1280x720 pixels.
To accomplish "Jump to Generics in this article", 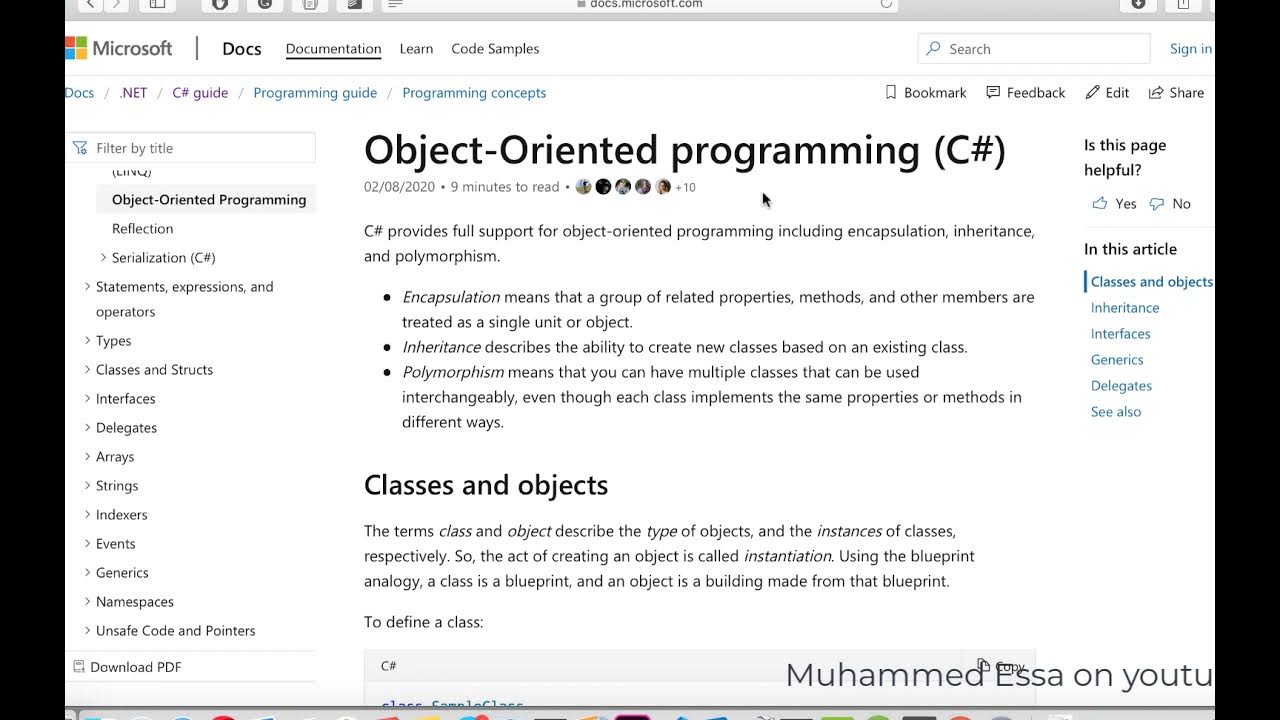I will [x=1117, y=360].
